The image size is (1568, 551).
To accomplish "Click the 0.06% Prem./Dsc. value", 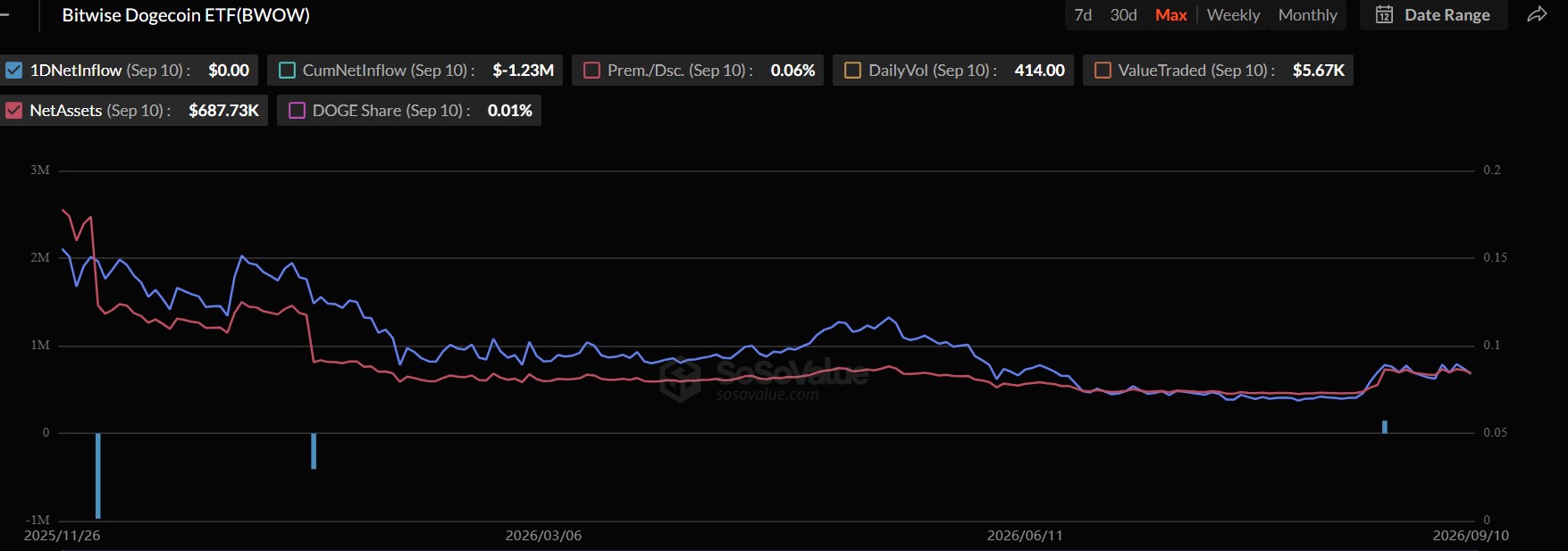I will [792, 70].
